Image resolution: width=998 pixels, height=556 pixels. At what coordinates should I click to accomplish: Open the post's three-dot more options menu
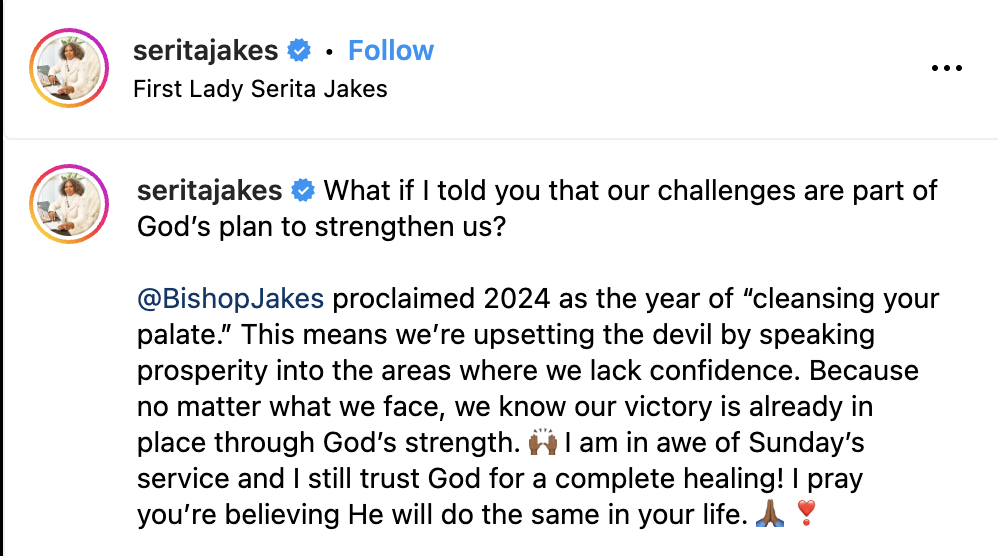coord(945,68)
